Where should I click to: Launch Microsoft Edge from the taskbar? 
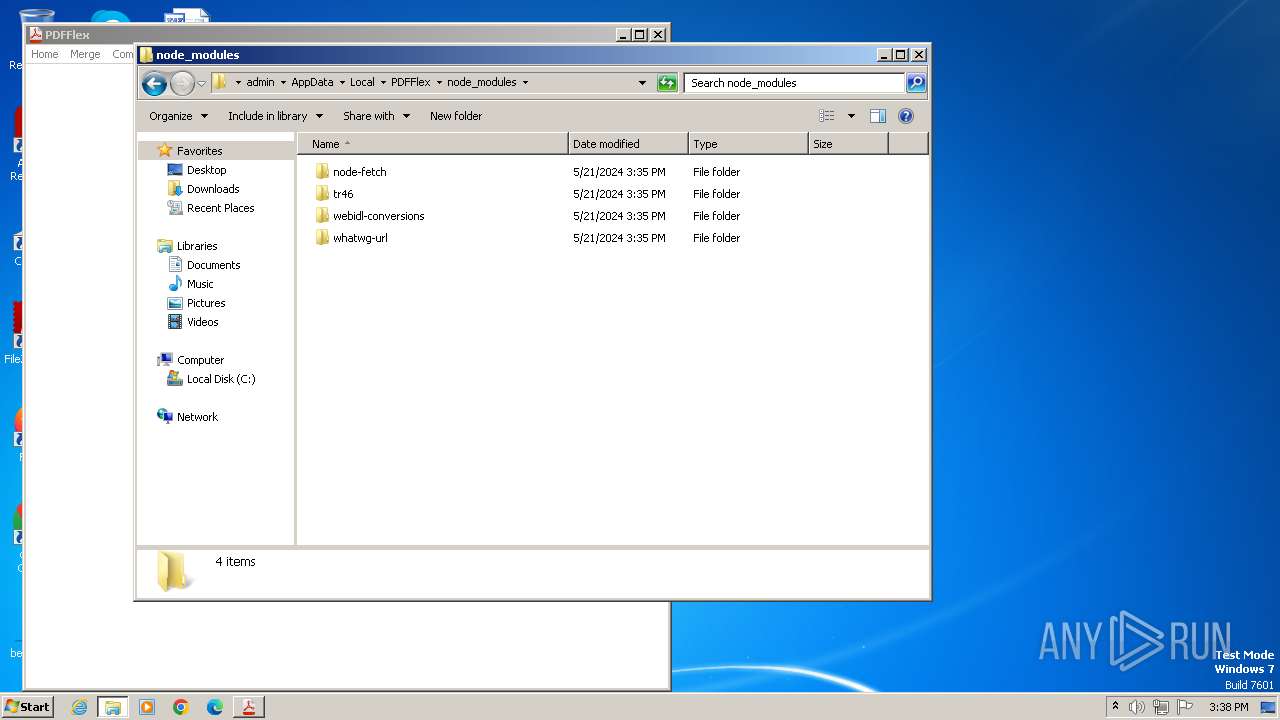pyautogui.click(x=215, y=707)
